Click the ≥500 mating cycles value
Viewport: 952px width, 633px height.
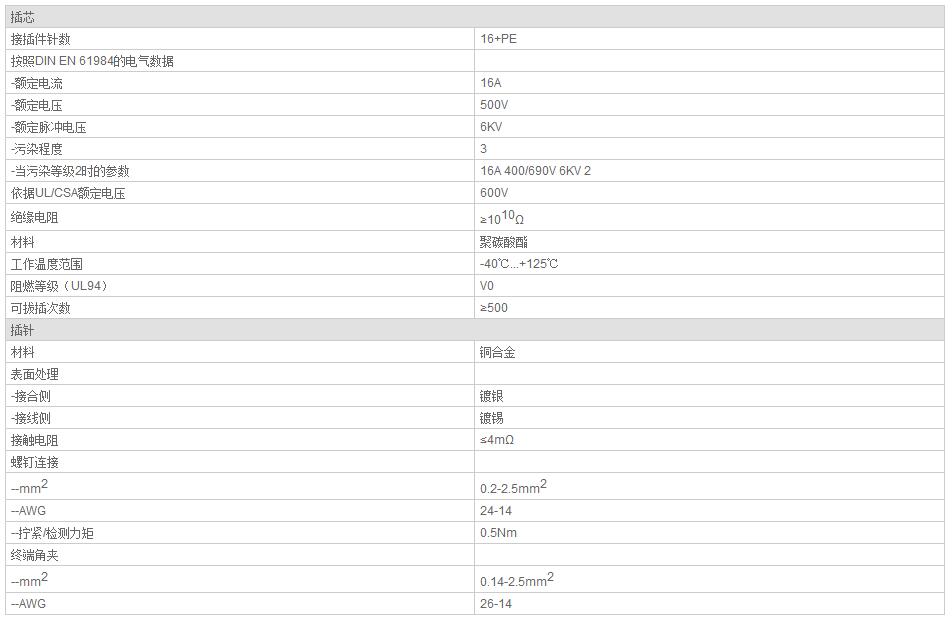point(494,308)
